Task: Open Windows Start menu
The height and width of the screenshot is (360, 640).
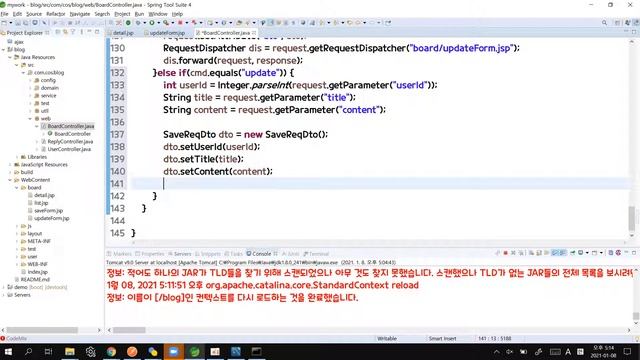Action: (x=8, y=351)
